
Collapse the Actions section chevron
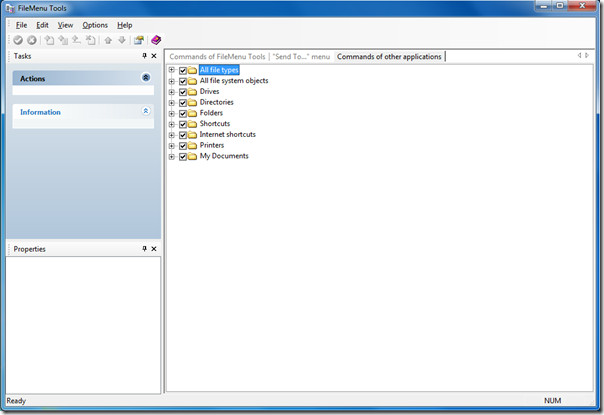(x=146, y=77)
